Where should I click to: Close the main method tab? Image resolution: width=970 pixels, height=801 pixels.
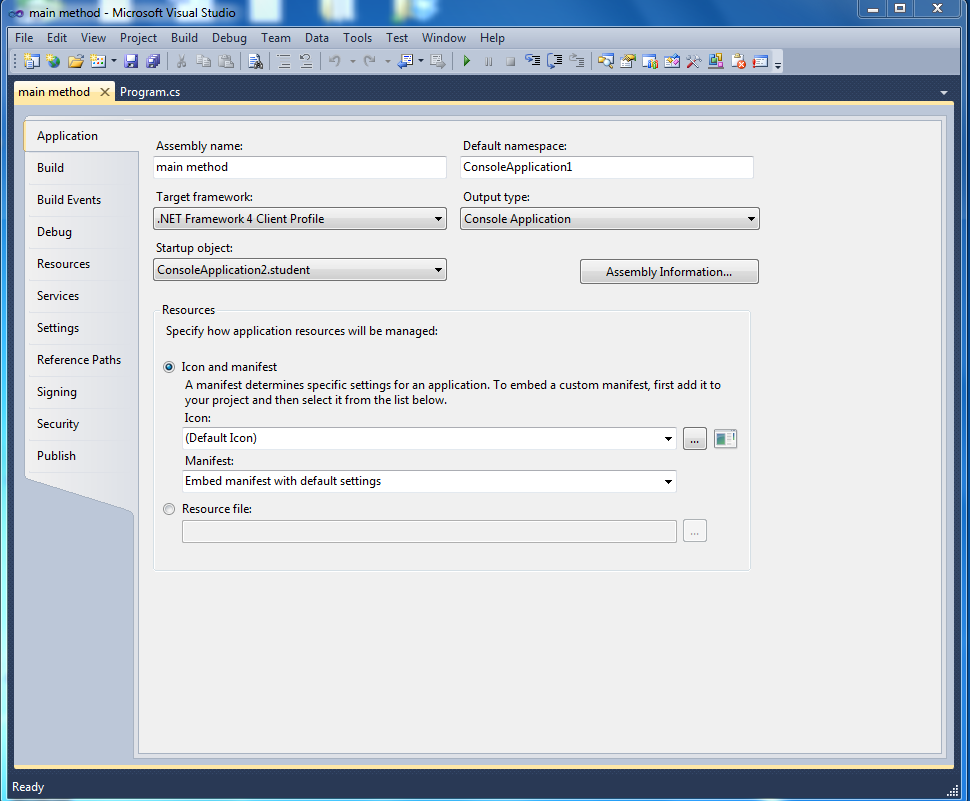105,92
